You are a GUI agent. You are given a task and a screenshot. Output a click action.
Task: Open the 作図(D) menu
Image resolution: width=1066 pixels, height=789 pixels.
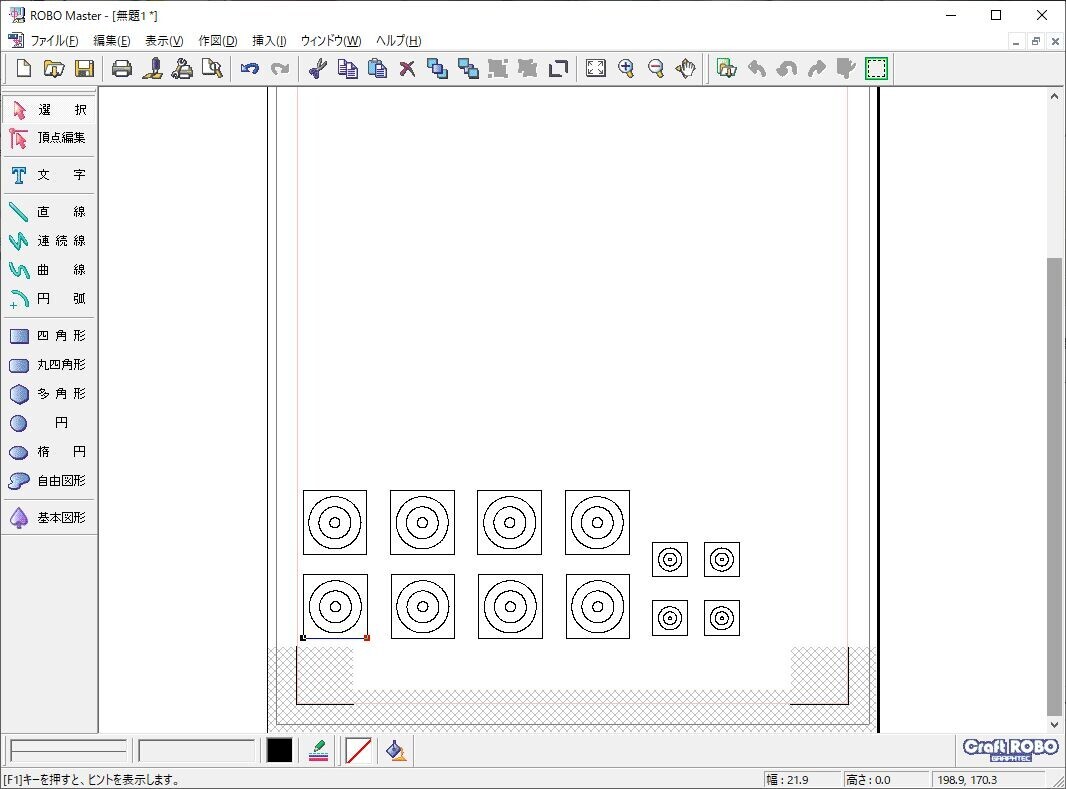(218, 40)
